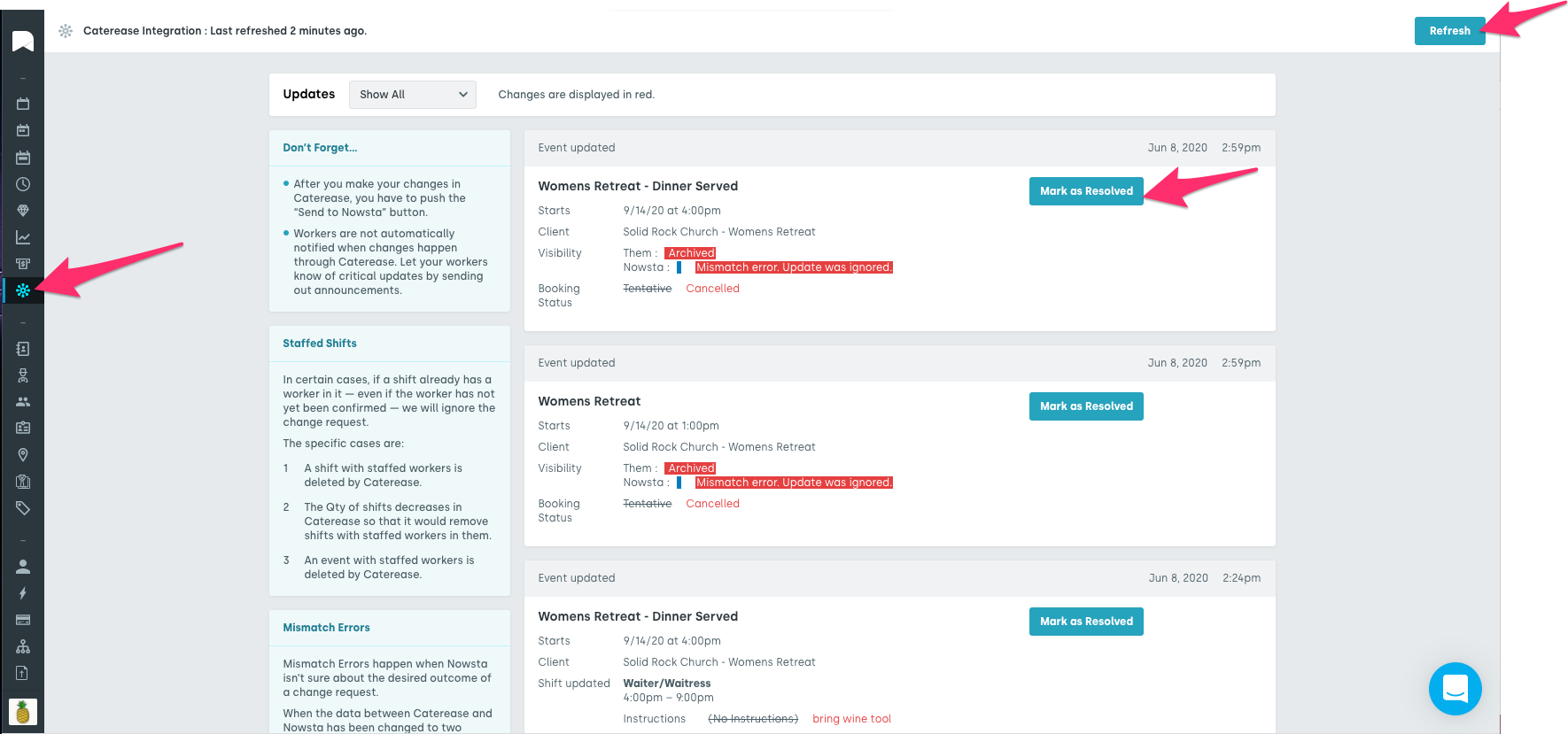Open the worker with hat icon

[x=23, y=375]
